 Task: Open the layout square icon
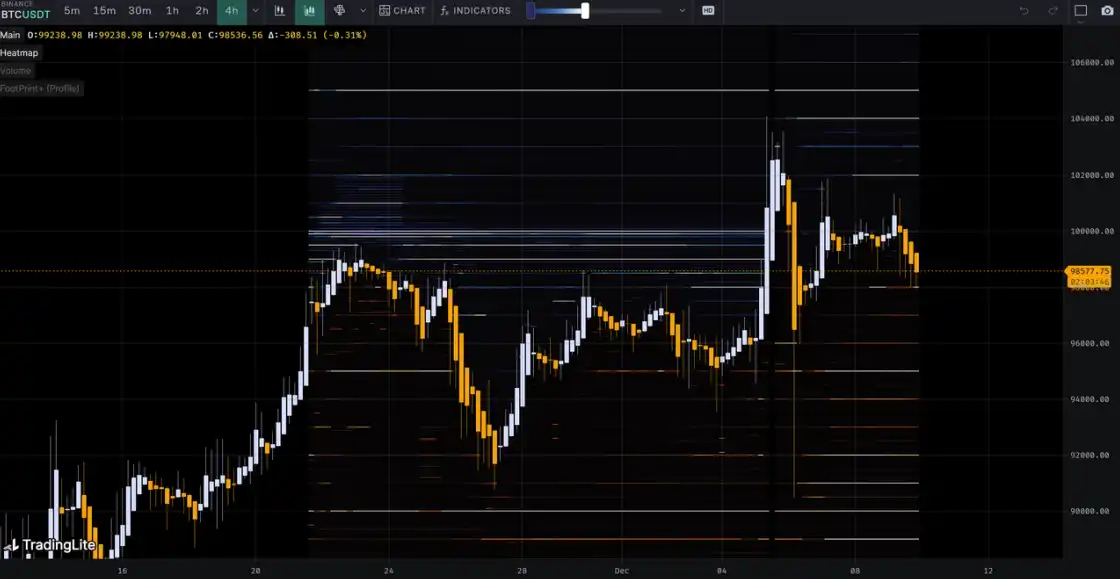click(x=1081, y=11)
